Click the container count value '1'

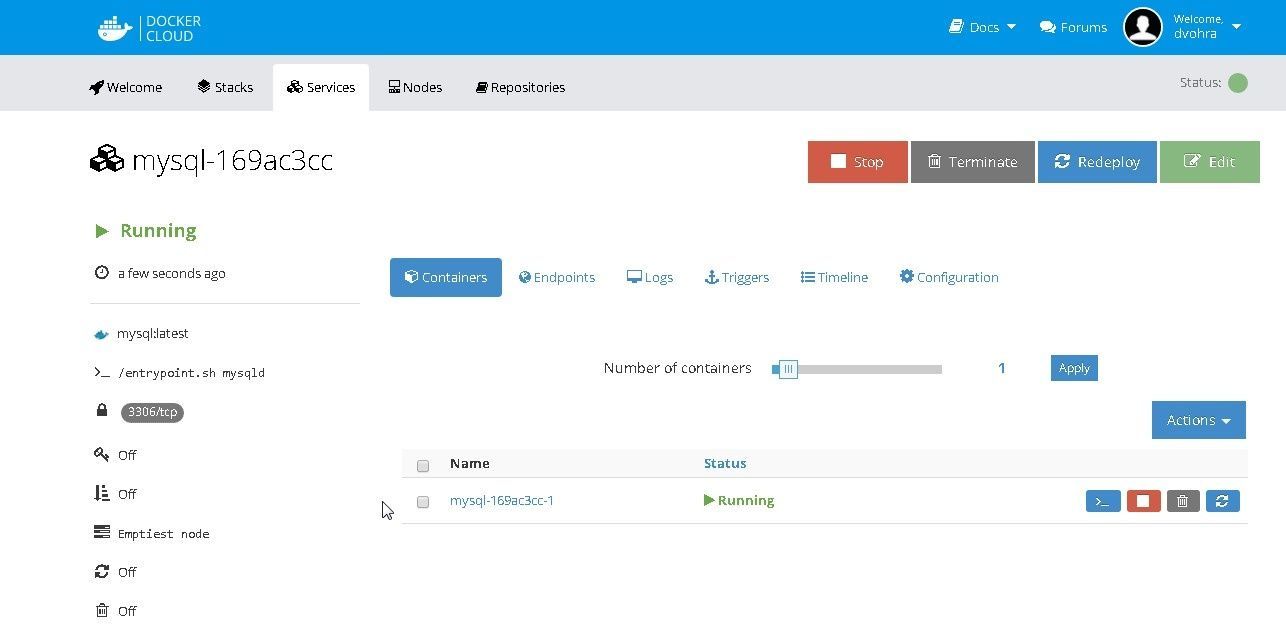(x=1001, y=368)
